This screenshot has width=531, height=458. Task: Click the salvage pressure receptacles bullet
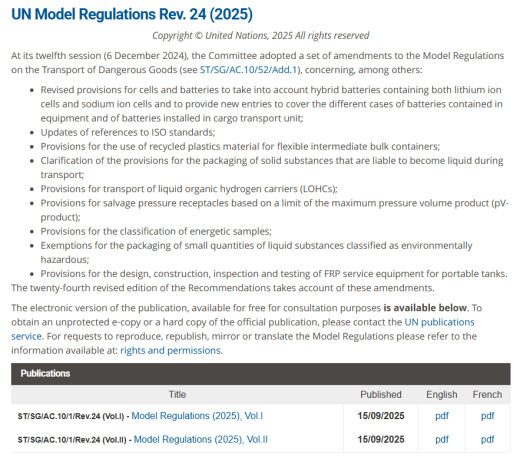tap(275, 210)
